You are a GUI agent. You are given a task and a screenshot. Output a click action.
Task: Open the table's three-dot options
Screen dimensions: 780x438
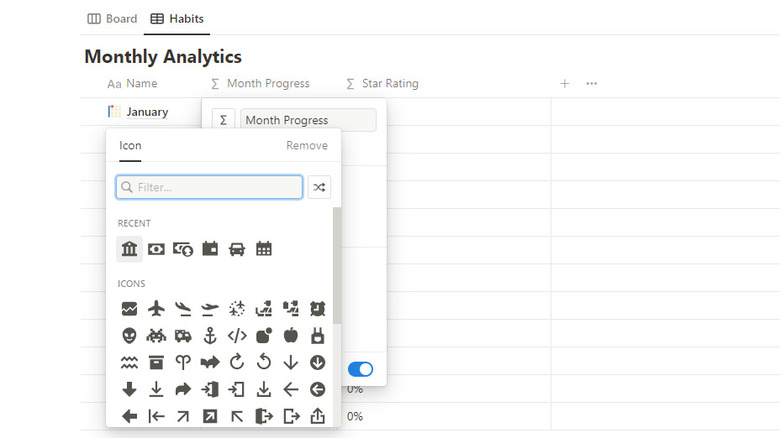(591, 84)
